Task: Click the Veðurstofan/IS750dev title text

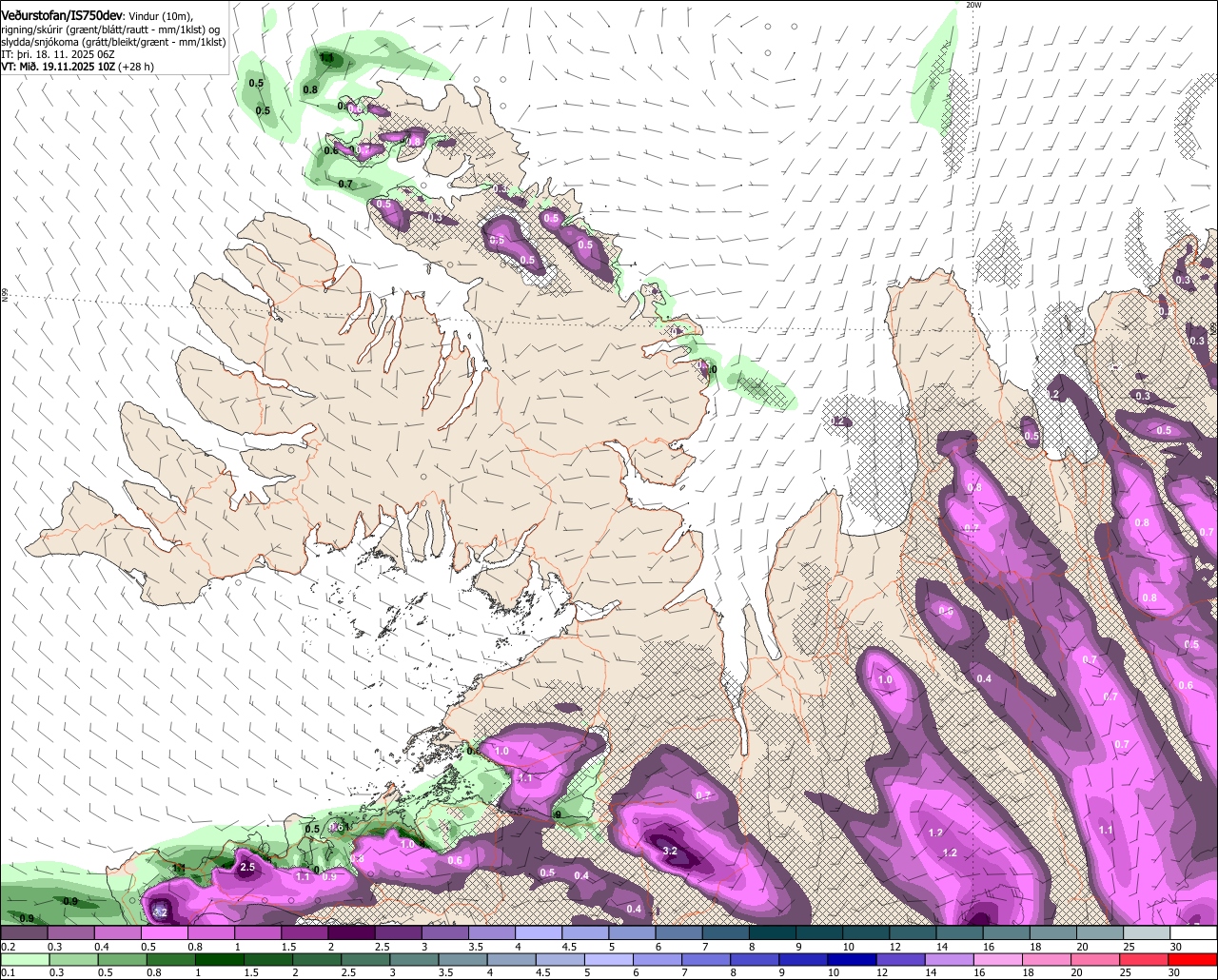Action: (62, 15)
